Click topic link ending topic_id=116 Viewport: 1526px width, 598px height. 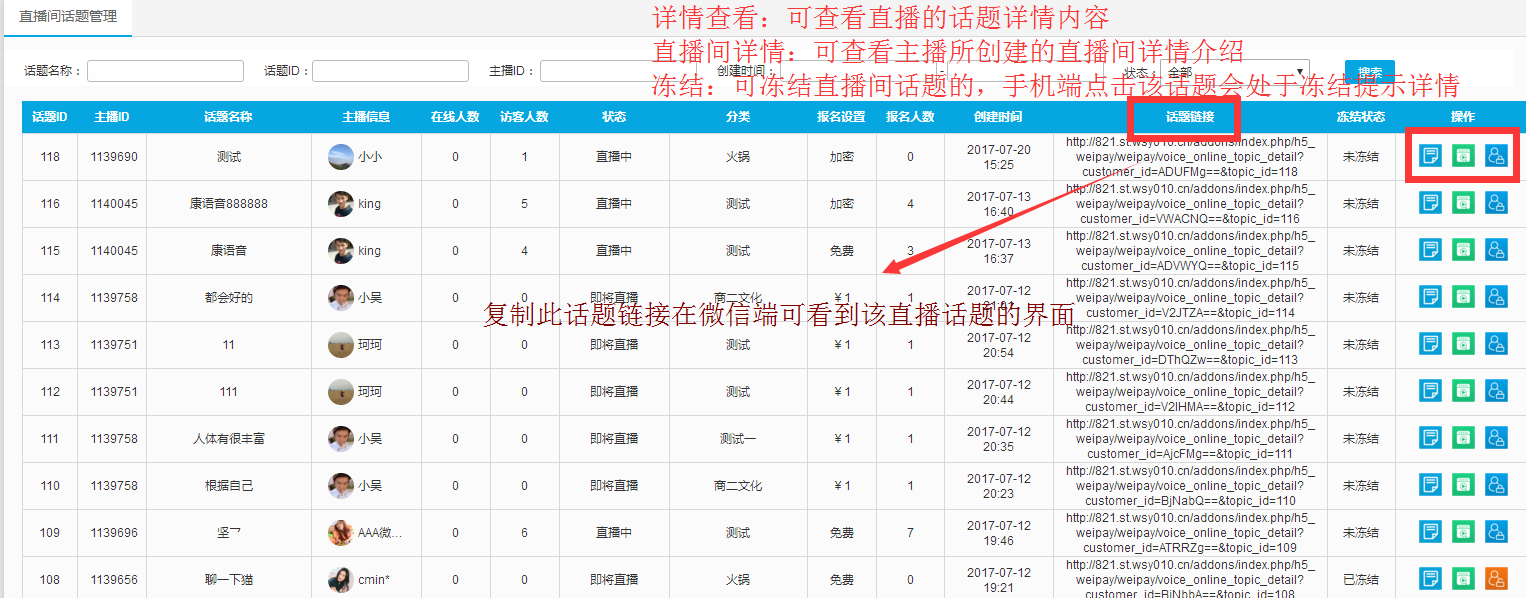[1190, 203]
